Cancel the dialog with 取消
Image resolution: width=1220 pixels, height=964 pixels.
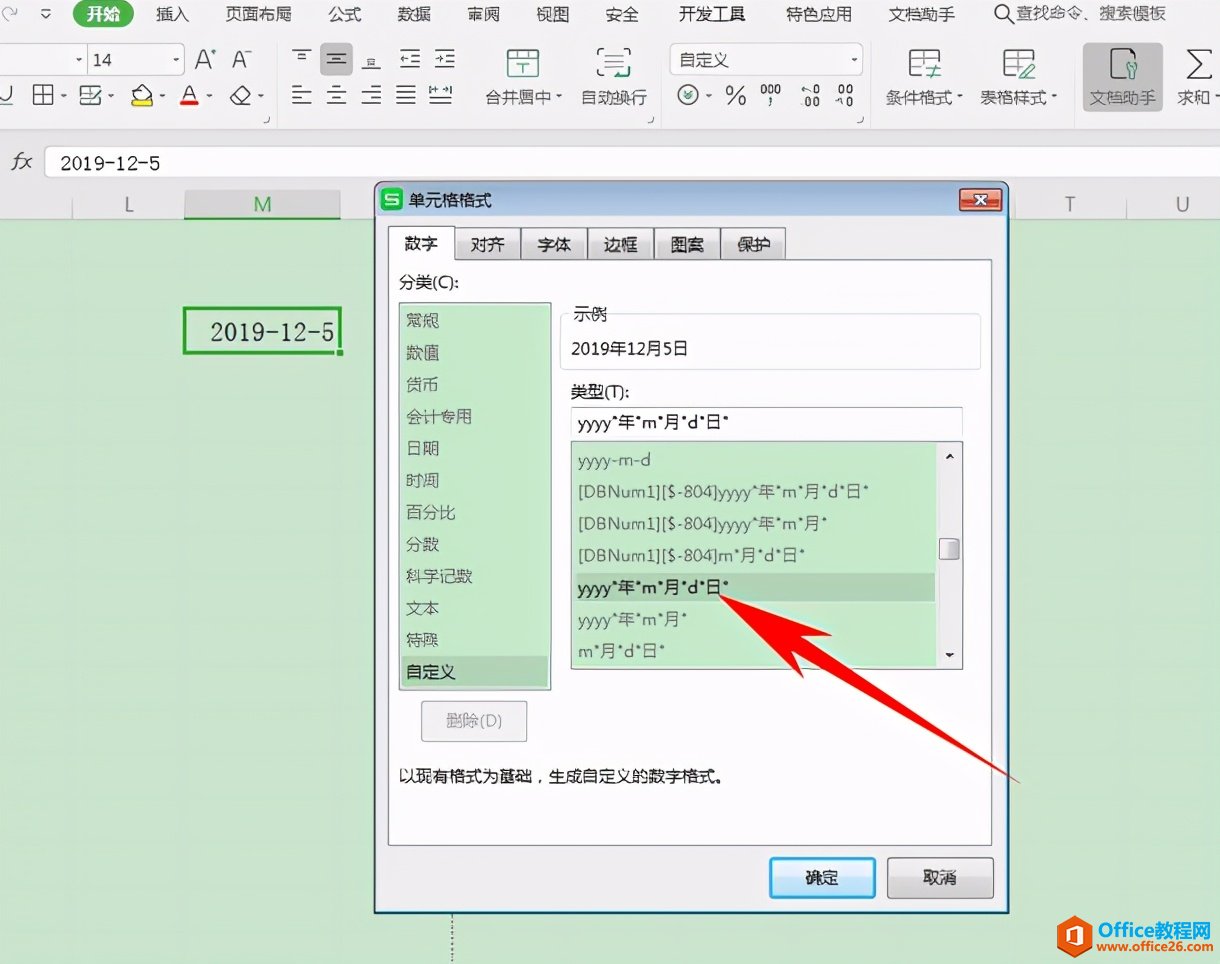940,878
